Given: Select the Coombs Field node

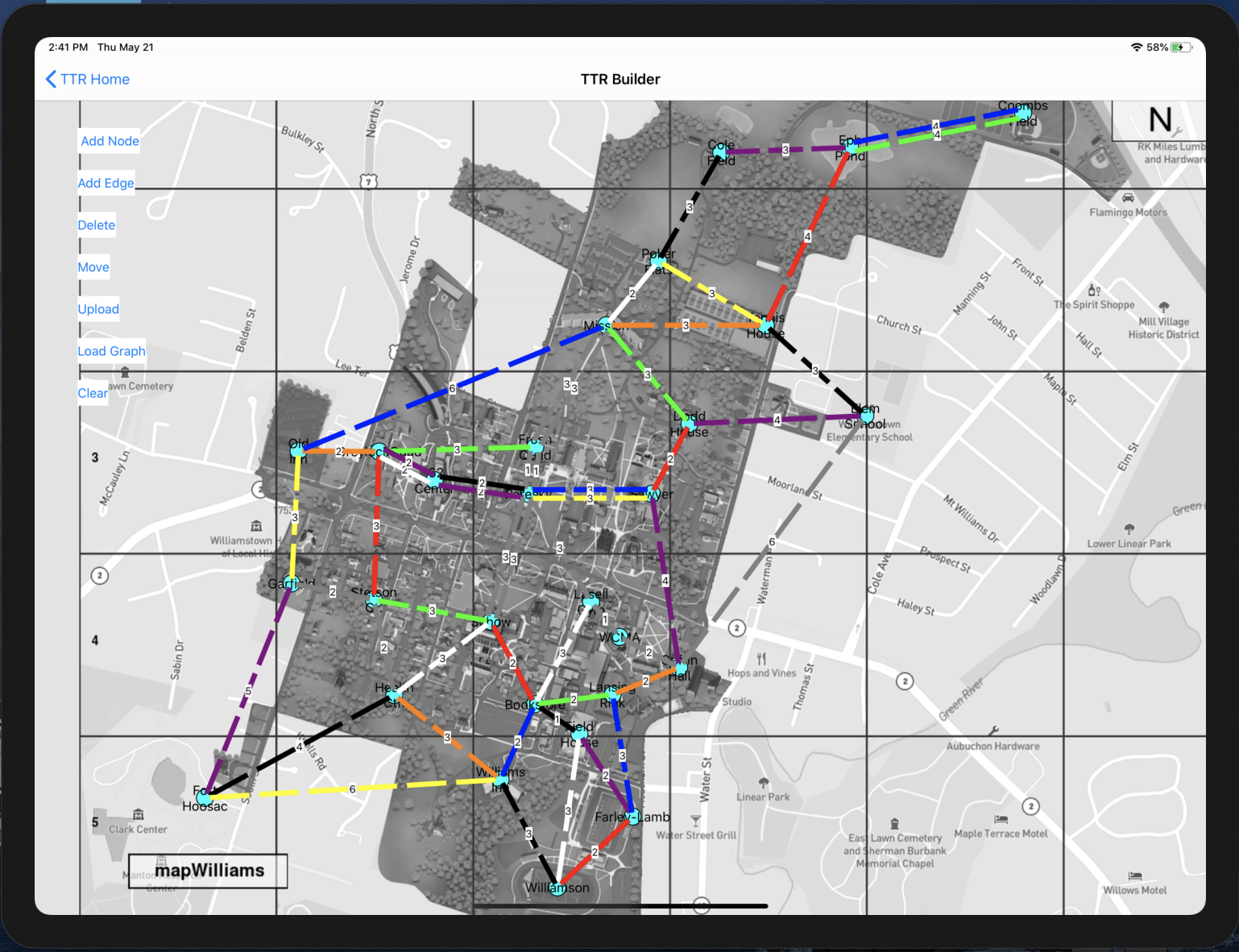Looking at the screenshot, I should pos(1023,114).
